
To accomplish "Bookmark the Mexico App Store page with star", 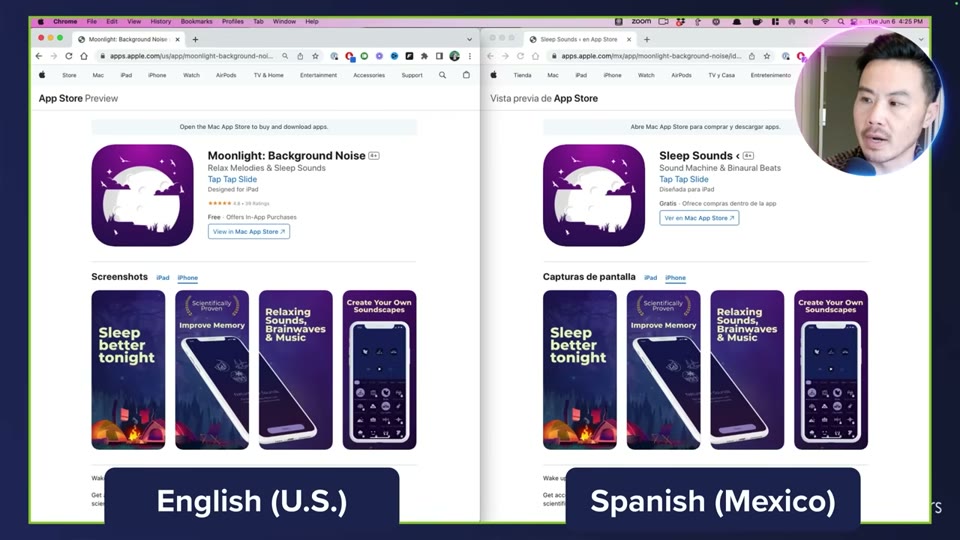I will pos(767,56).
